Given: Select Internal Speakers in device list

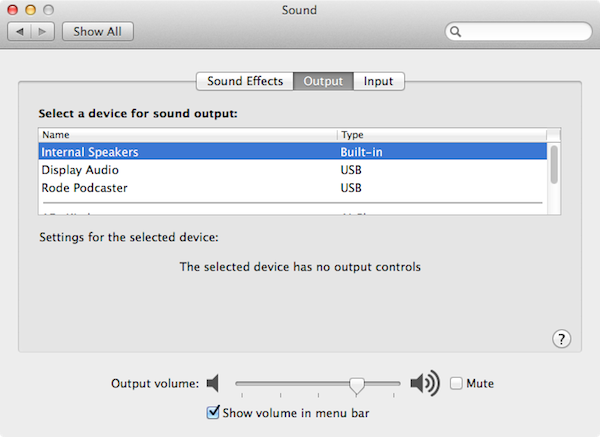Looking at the screenshot, I should click(x=293, y=152).
